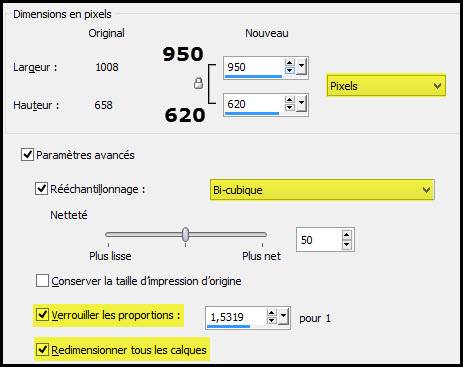Click the new width field showing 950
The image size is (463, 367).
point(254,67)
